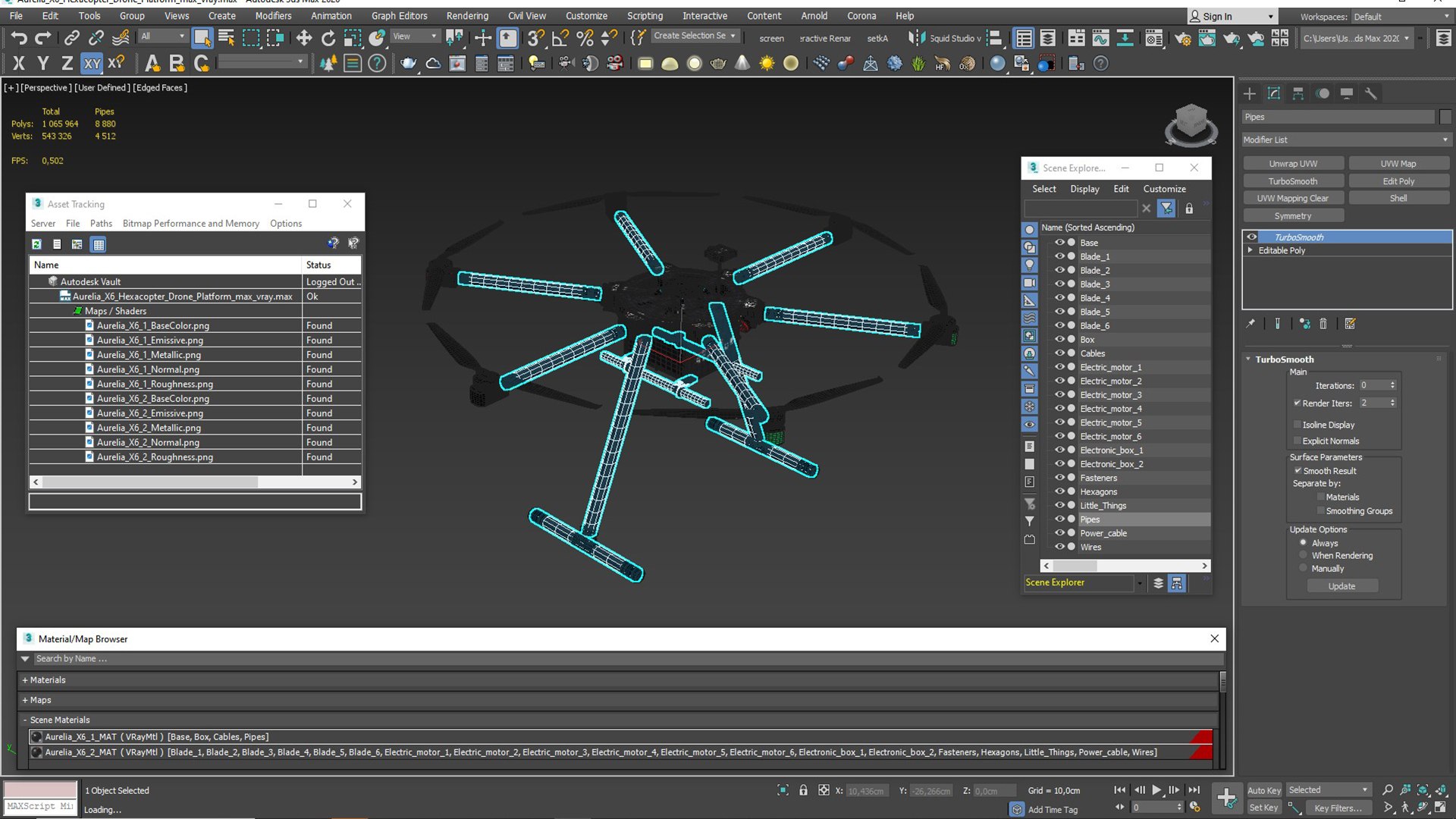Open the Workspaces Default dropdown
The height and width of the screenshot is (819, 1456).
1401,17
